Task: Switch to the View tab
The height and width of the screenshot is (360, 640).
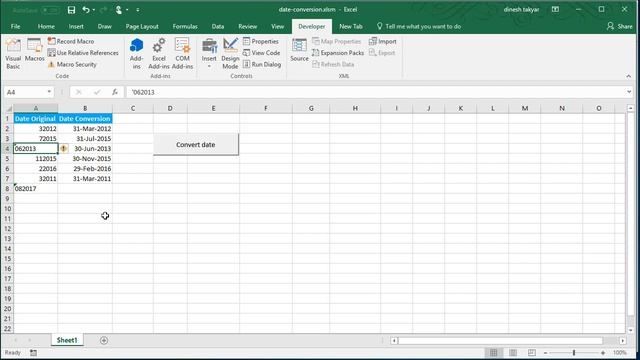Action: coord(278,26)
